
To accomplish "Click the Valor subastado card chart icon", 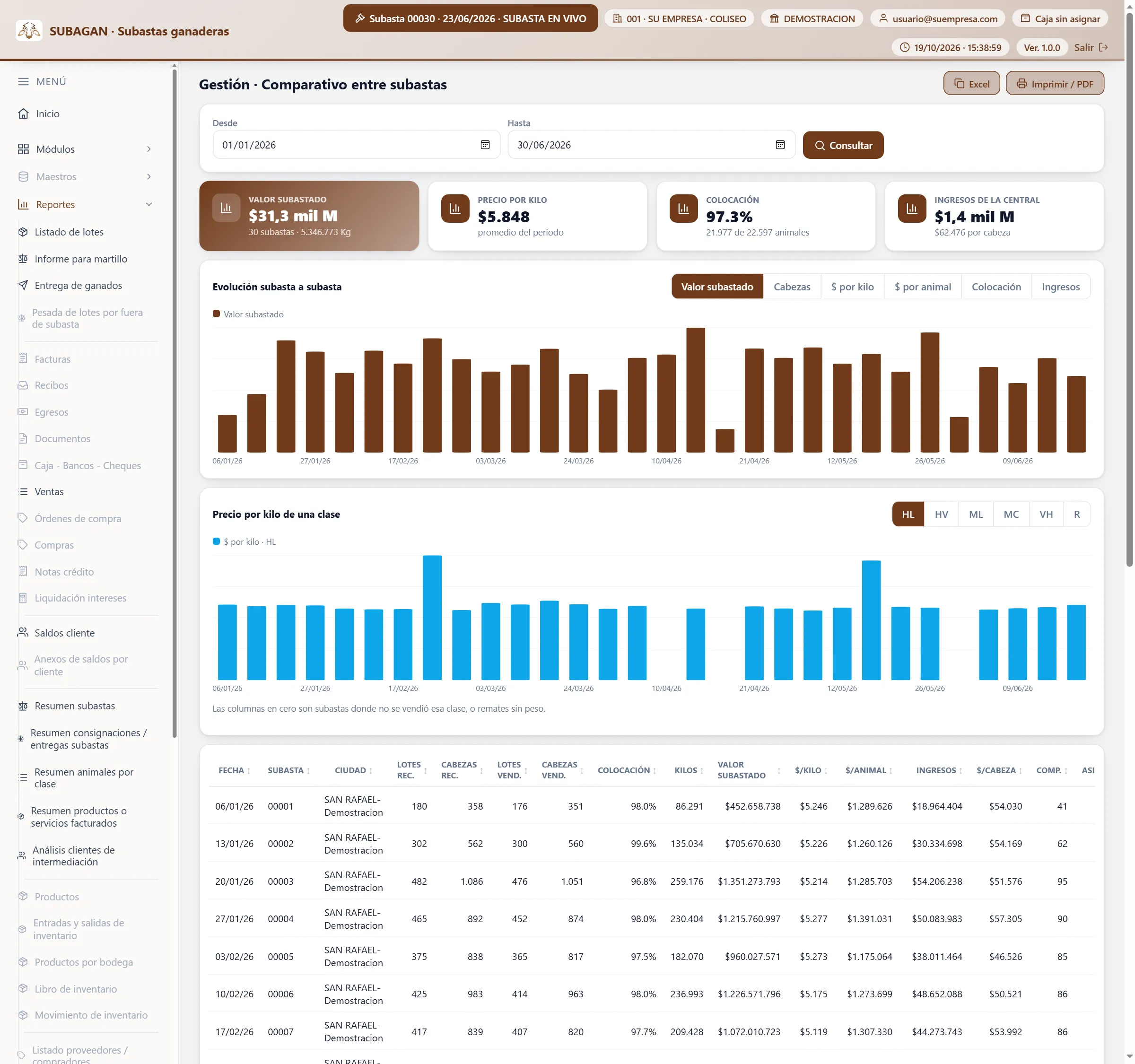I will pos(226,209).
